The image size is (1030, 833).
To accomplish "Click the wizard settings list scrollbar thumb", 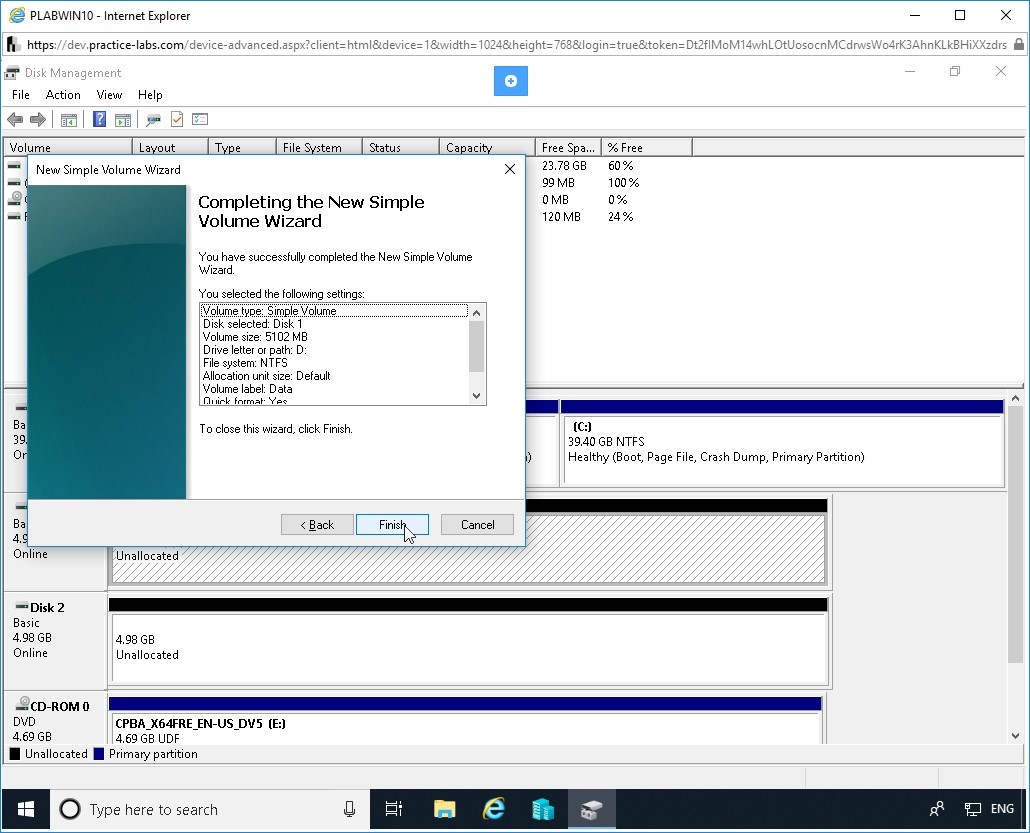I will 477,347.
